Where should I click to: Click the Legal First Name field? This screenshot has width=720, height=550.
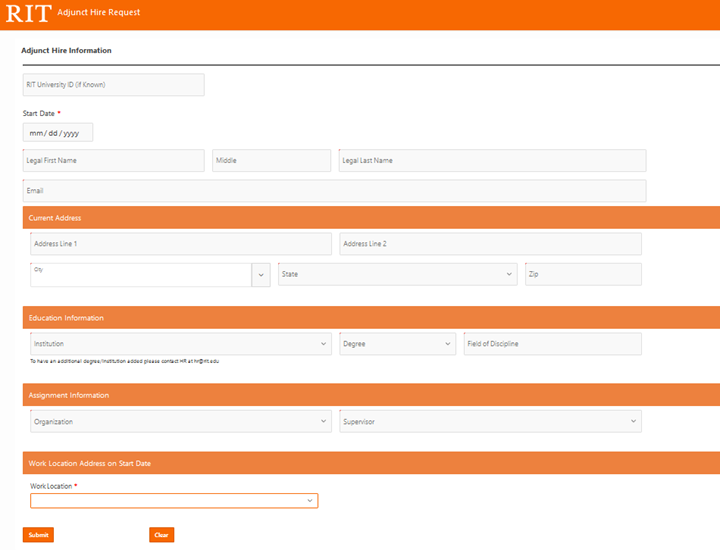[113, 161]
